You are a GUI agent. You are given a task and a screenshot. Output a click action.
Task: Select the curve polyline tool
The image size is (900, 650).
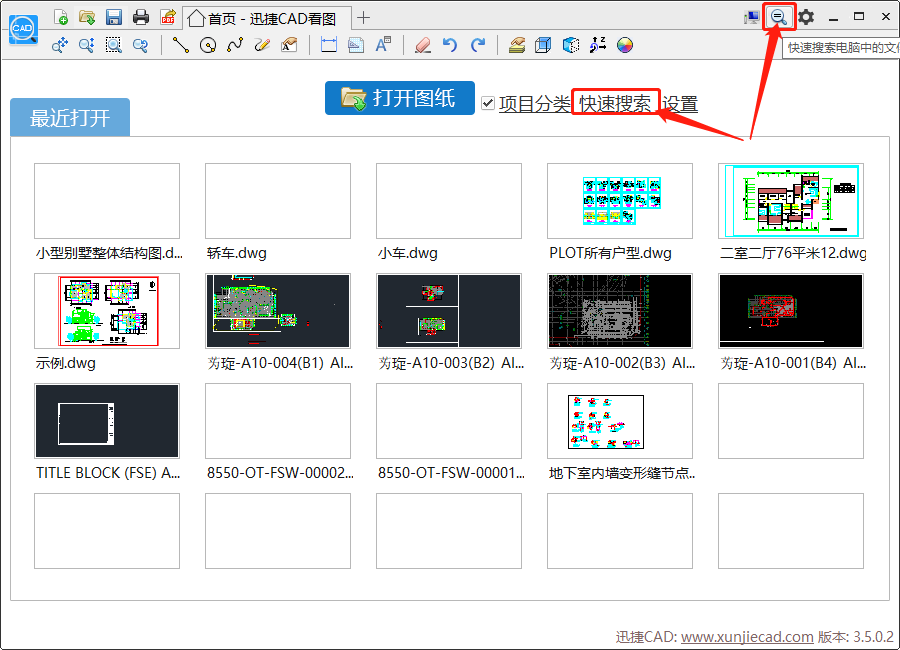coord(235,45)
